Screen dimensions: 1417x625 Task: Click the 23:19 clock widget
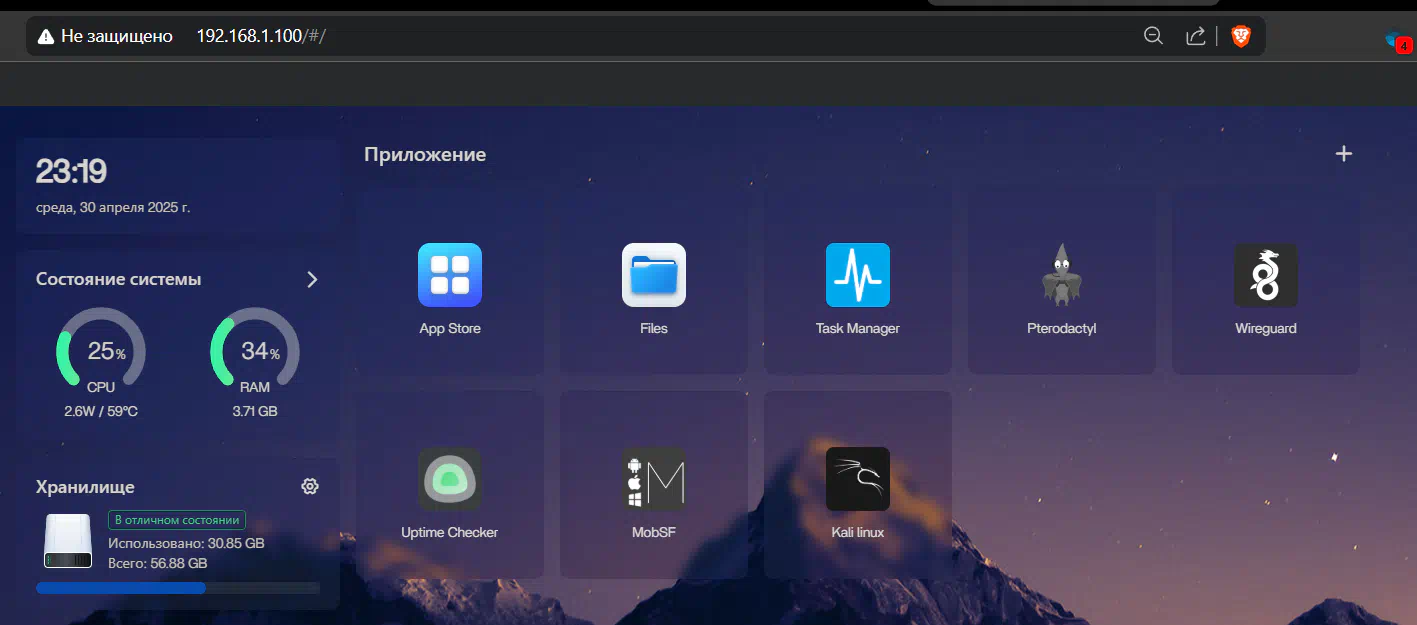pos(71,172)
